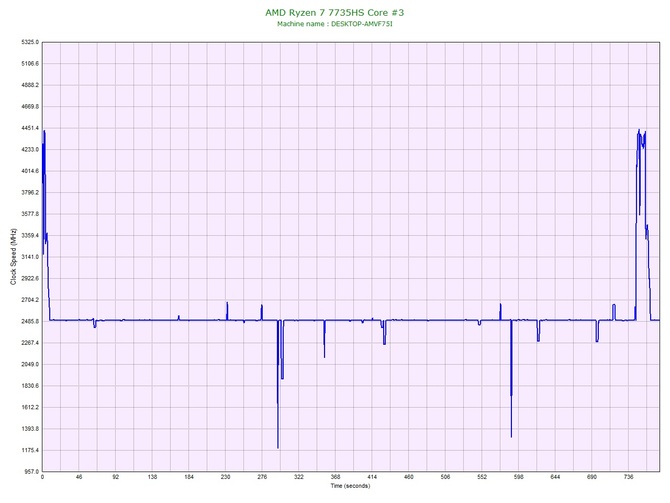Click the 644 time axis value

pyautogui.click(x=555, y=477)
